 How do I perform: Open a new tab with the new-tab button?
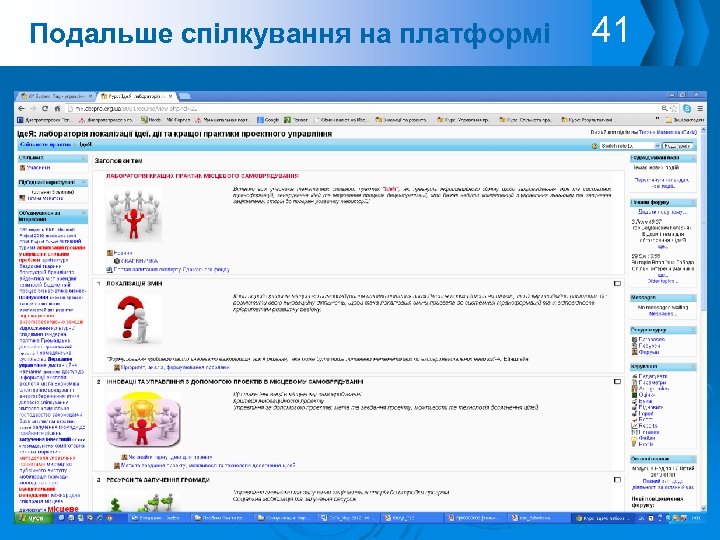point(185,96)
